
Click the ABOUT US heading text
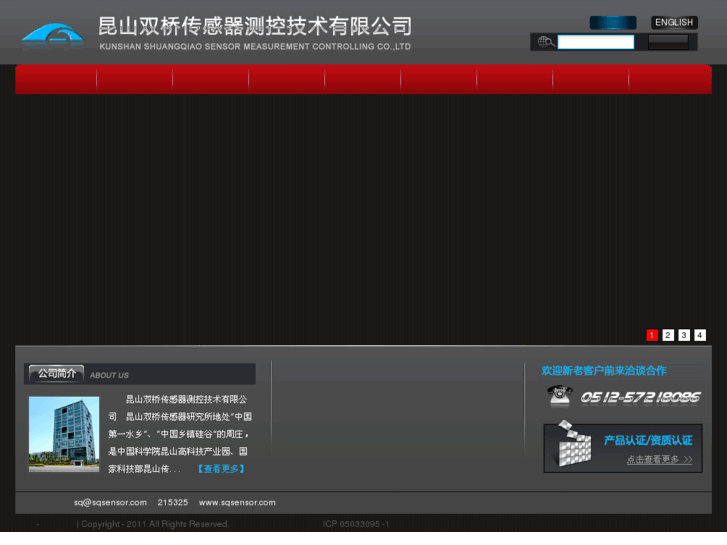pos(109,375)
